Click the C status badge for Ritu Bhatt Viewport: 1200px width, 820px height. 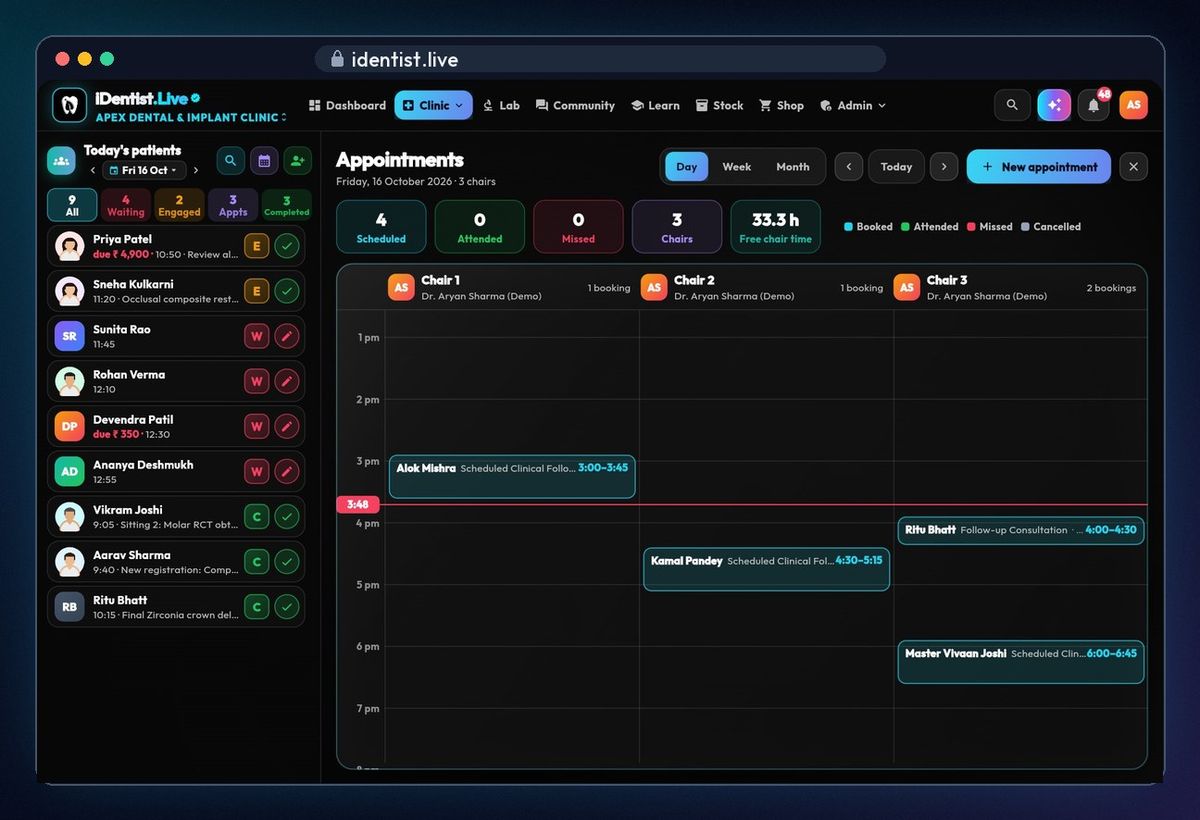256,606
